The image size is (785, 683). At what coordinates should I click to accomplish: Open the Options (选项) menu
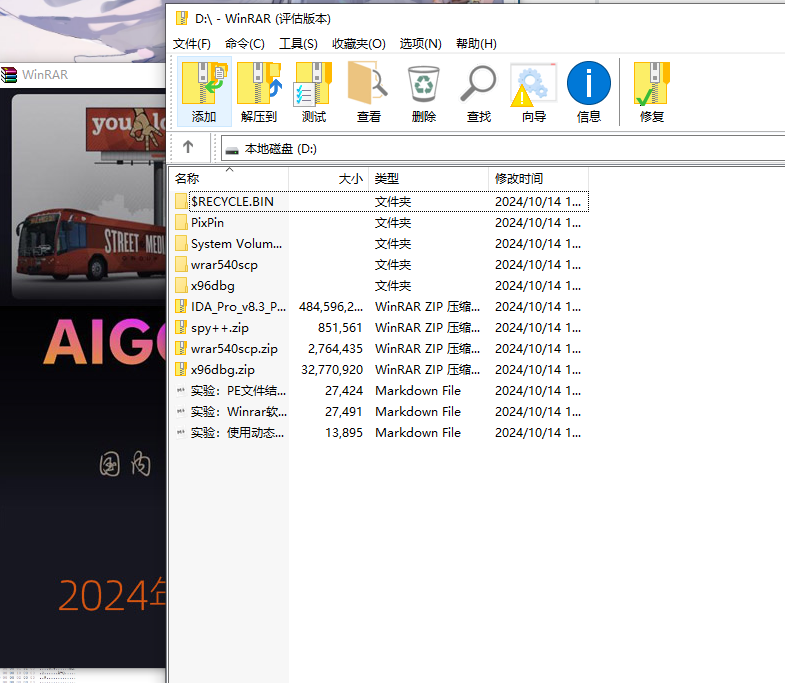[x=420, y=44]
